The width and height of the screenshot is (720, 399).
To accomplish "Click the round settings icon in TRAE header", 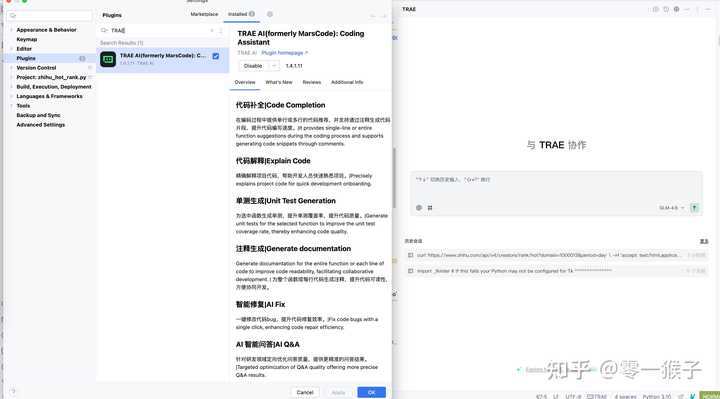I will (676, 9).
